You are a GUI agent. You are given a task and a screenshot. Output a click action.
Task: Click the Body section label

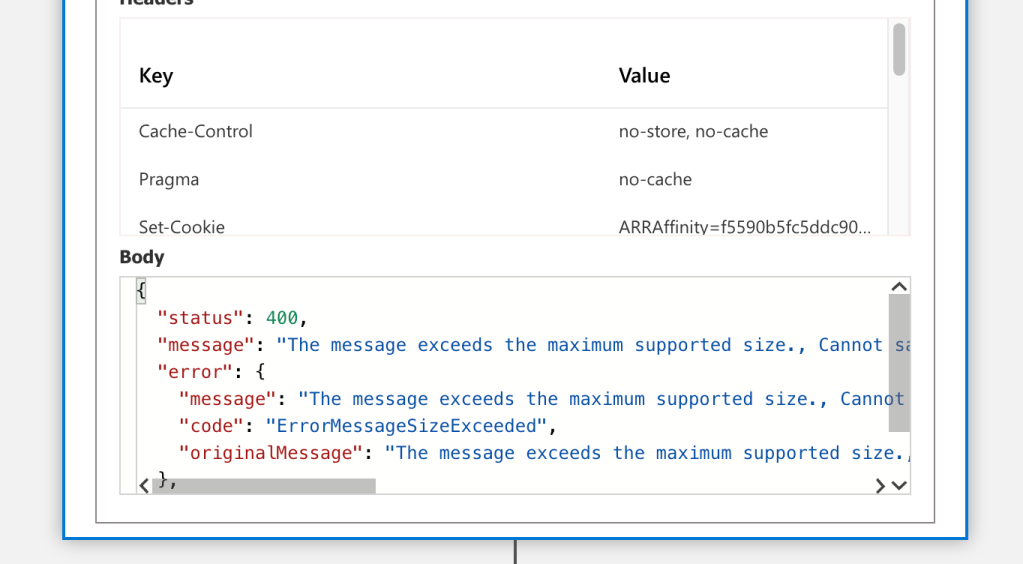(x=142, y=257)
